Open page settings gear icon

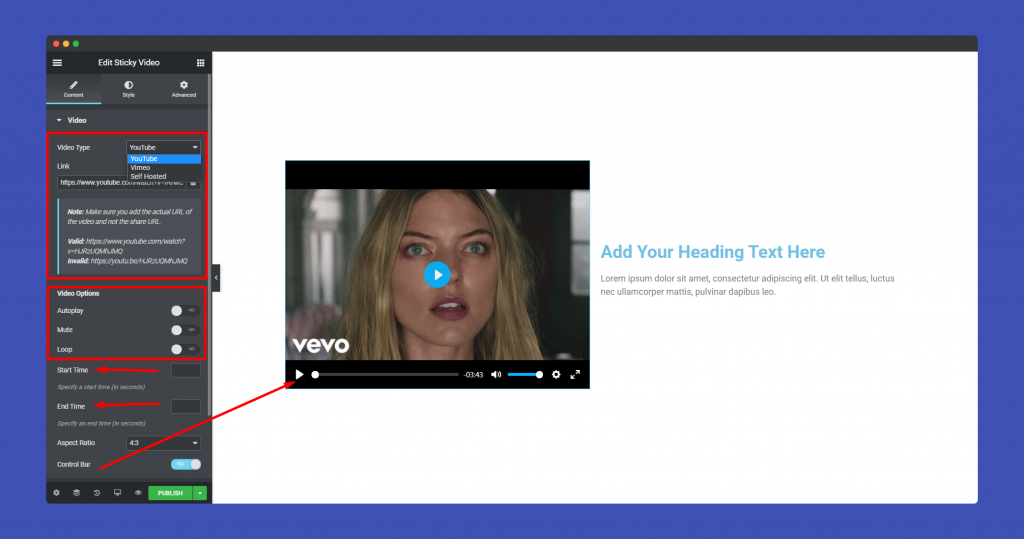tap(56, 493)
